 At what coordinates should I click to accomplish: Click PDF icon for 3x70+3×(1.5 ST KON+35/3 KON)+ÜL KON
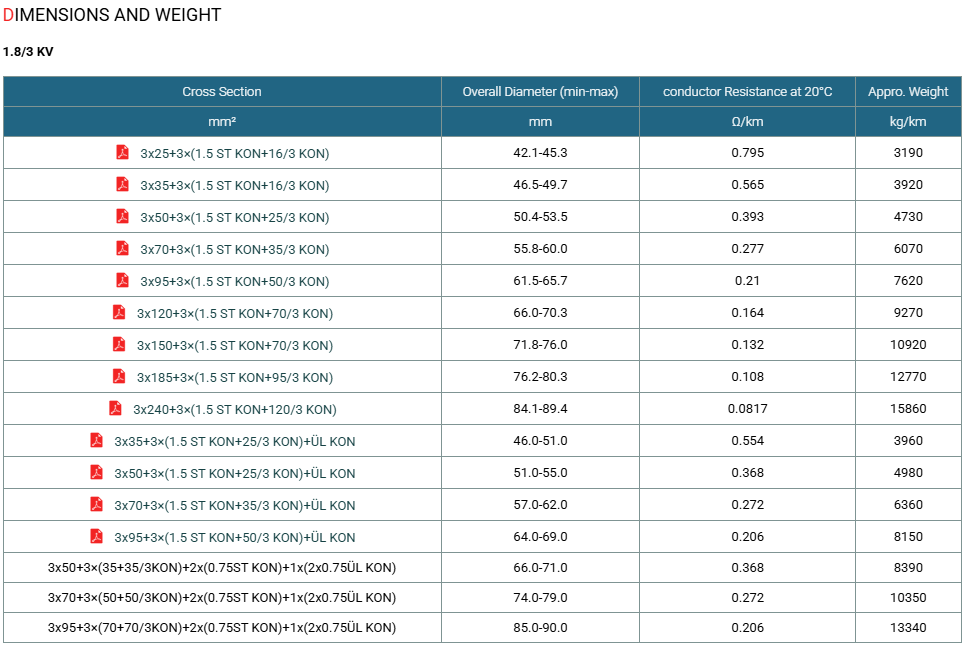[x=97, y=504]
